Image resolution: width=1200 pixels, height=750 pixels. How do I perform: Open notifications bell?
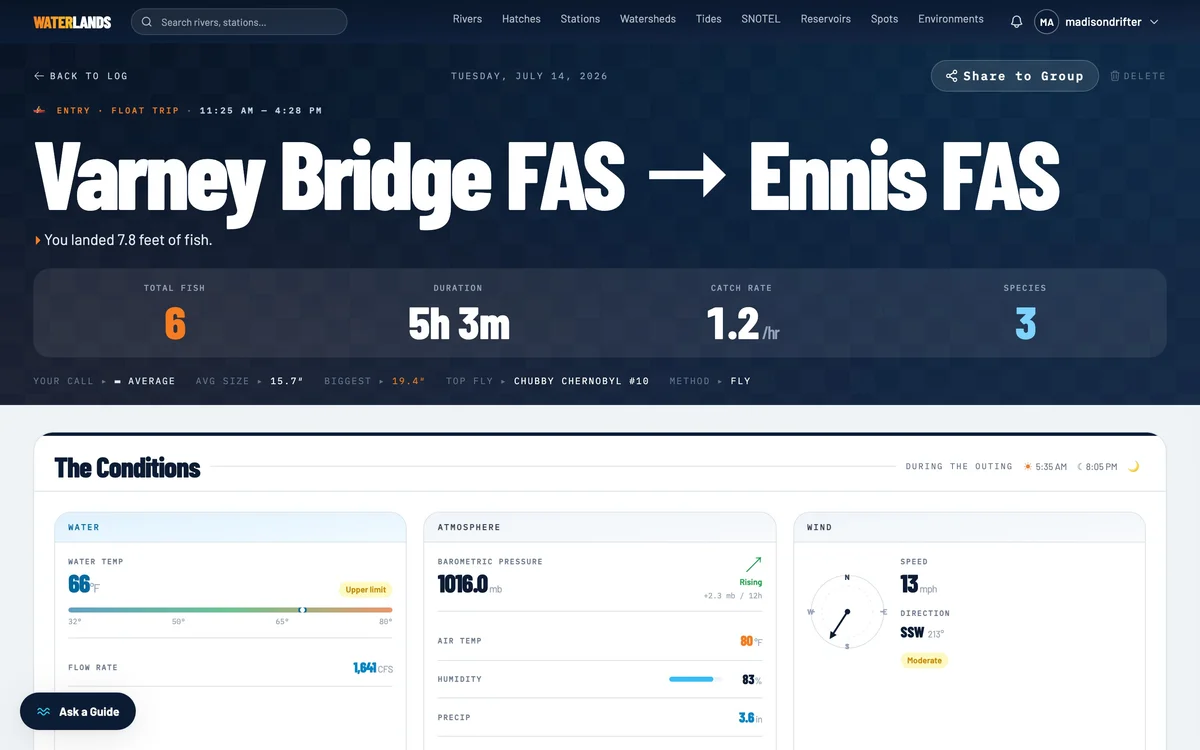1016,22
